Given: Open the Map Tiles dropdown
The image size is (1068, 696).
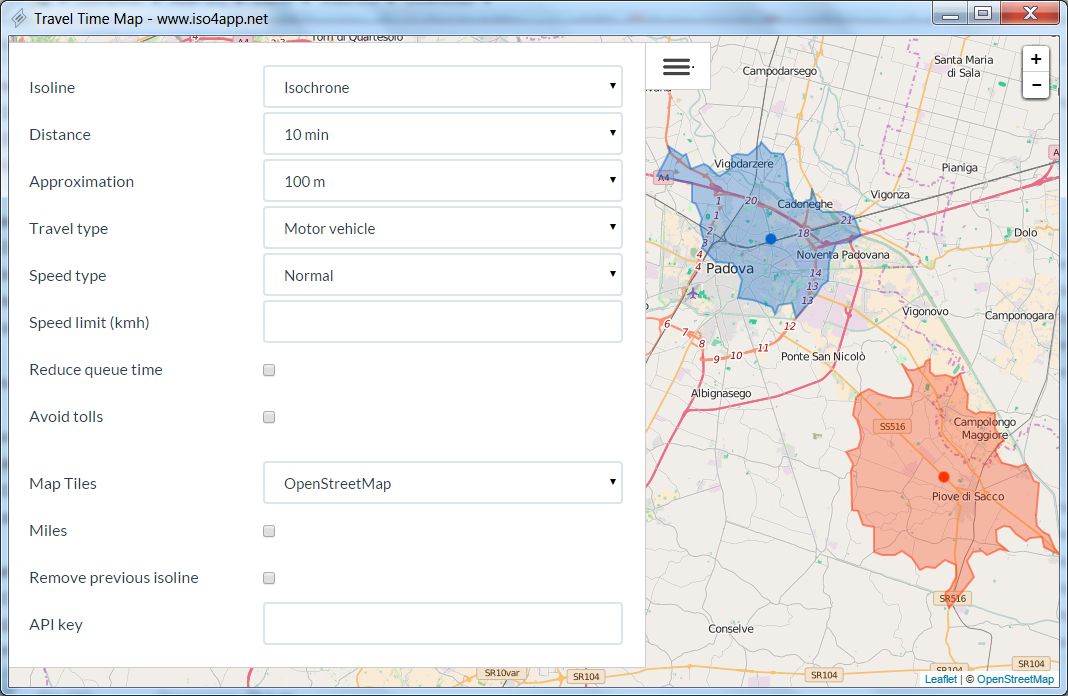Looking at the screenshot, I should point(443,483).
